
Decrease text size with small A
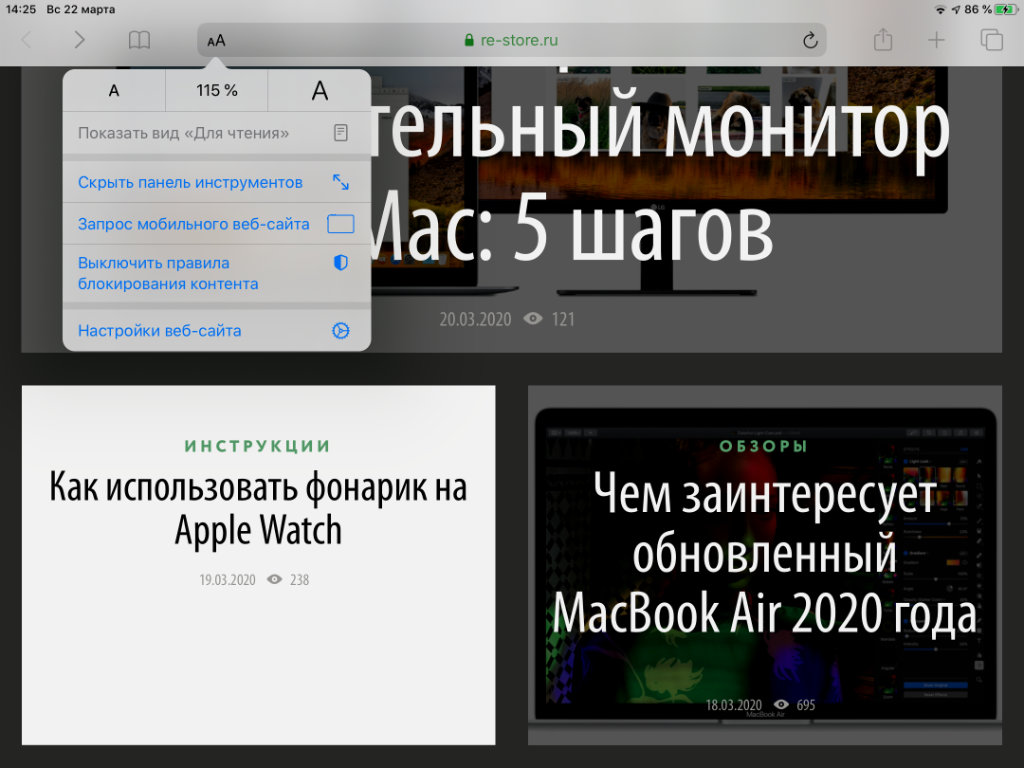coord(114,91)
